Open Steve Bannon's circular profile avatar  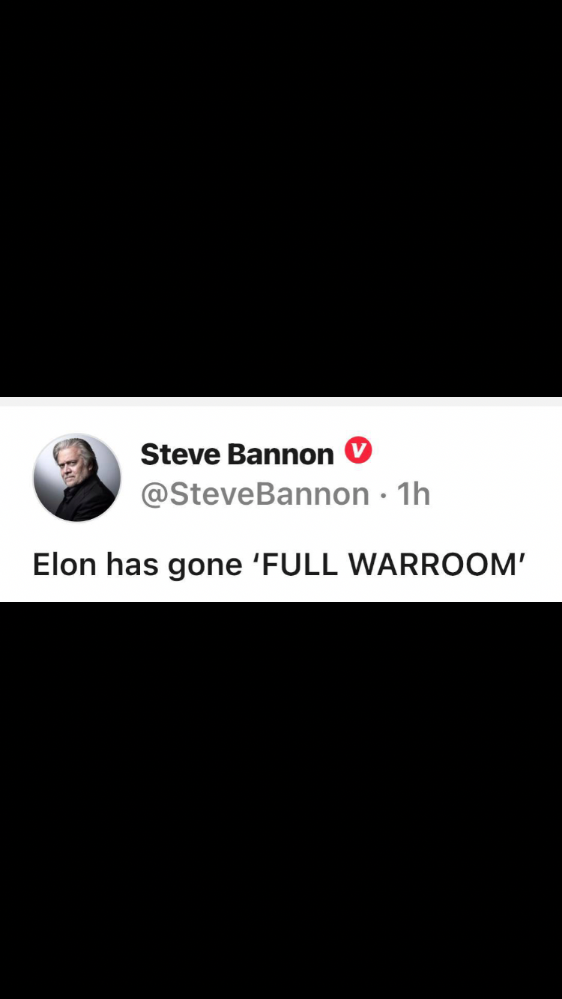(x=77, y=477)
